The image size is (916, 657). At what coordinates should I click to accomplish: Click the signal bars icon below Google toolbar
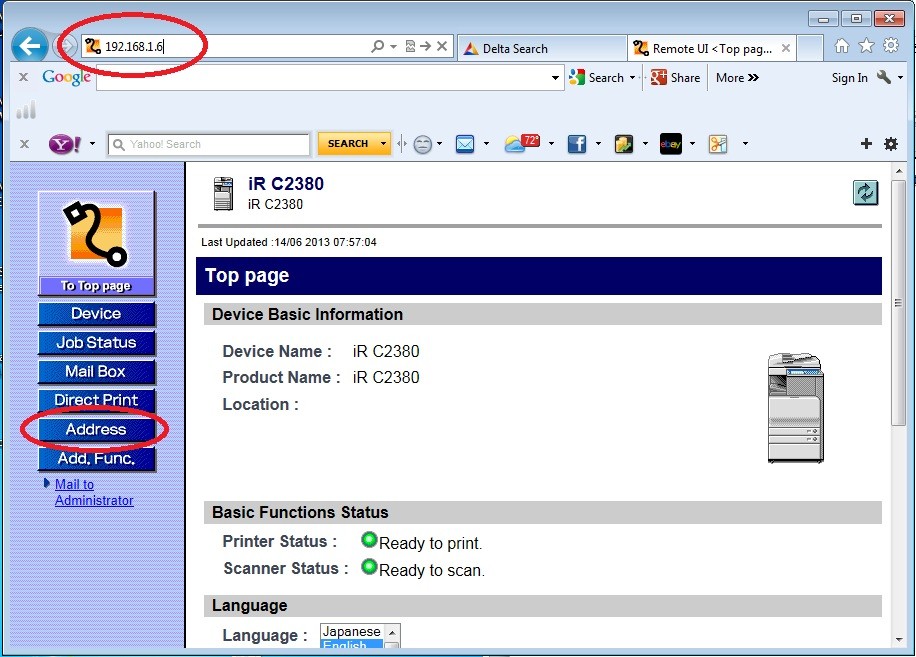26,109
